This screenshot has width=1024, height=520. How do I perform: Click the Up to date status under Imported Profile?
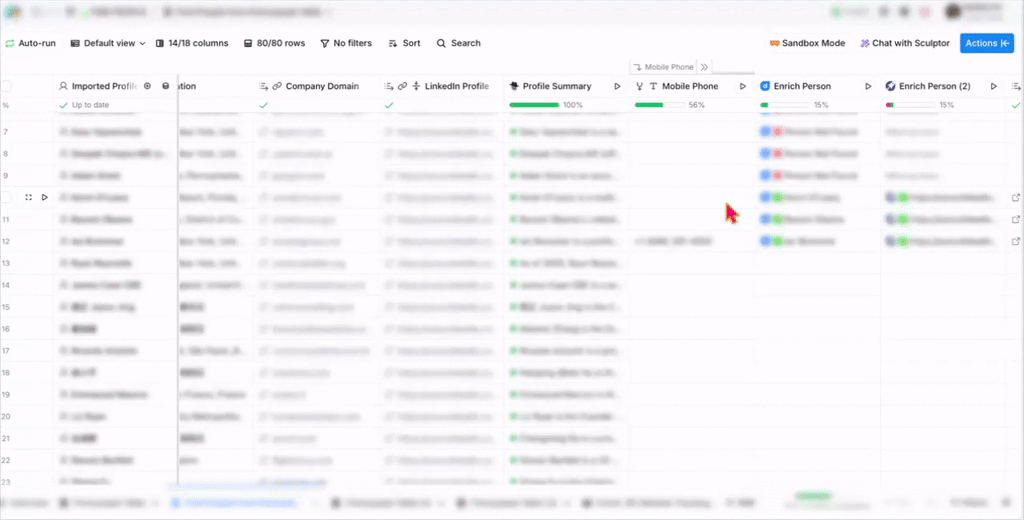point(84,105)
